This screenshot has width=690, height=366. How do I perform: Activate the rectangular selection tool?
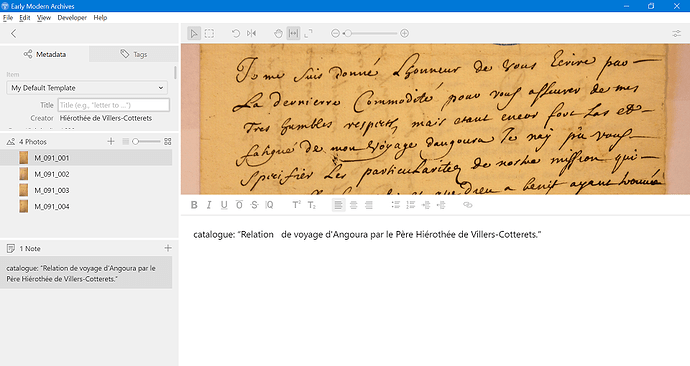tap(209, 33)
